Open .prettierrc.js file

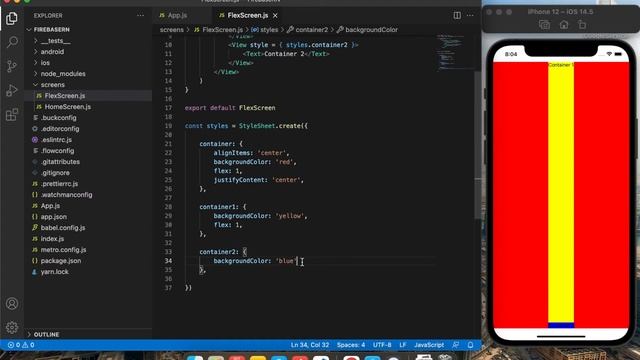pyautogui.click(x=59, y=184)
